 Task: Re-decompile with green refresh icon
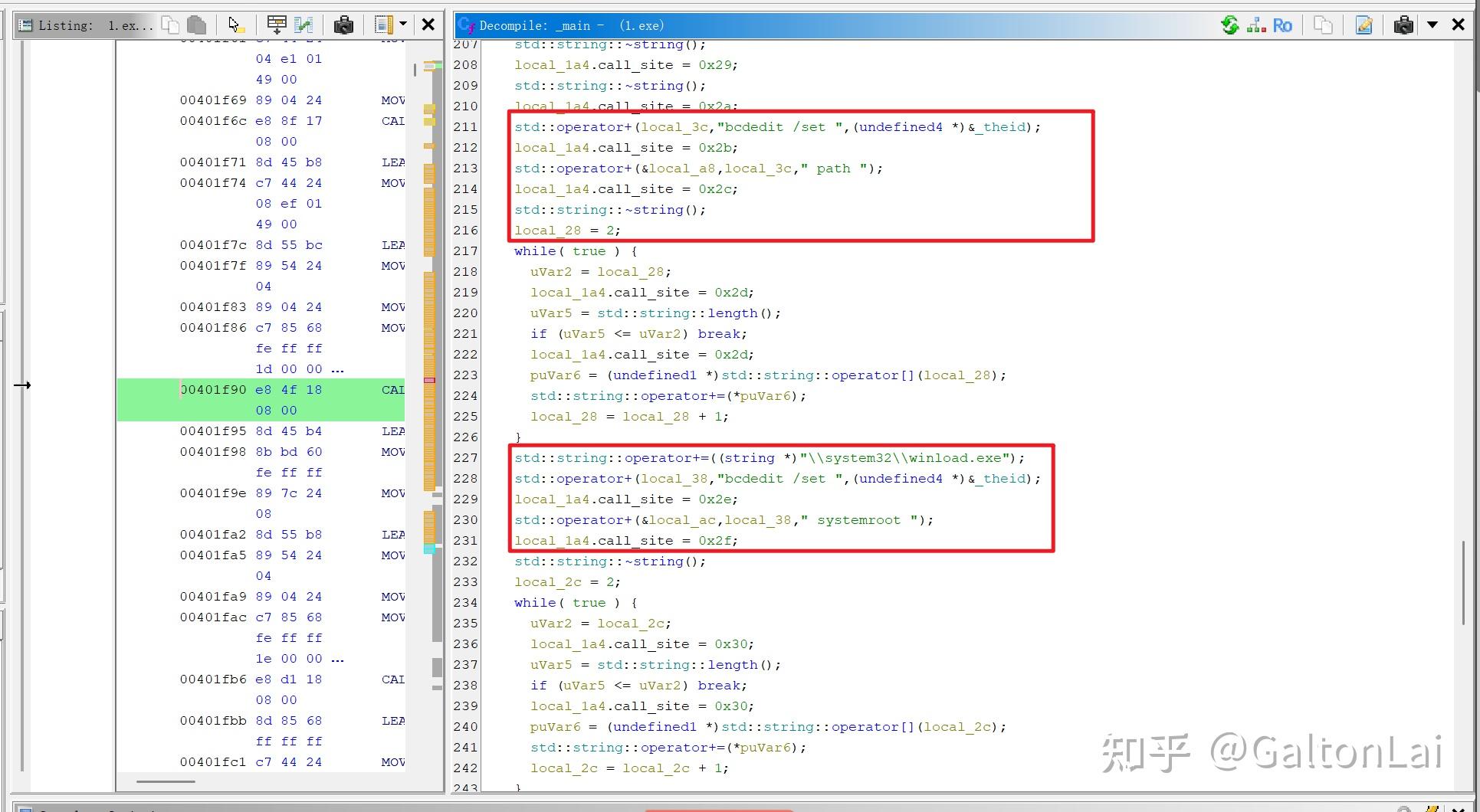pos(1230,25)
